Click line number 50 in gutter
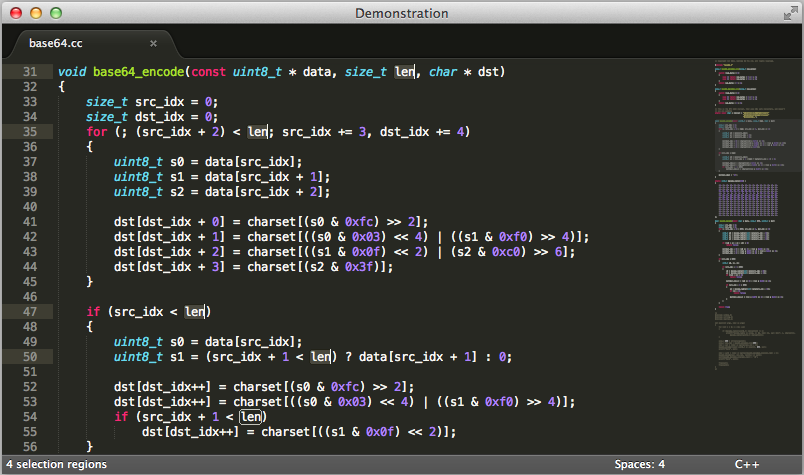The width and height of the screenshot is (804, 475). click(30, 357)
